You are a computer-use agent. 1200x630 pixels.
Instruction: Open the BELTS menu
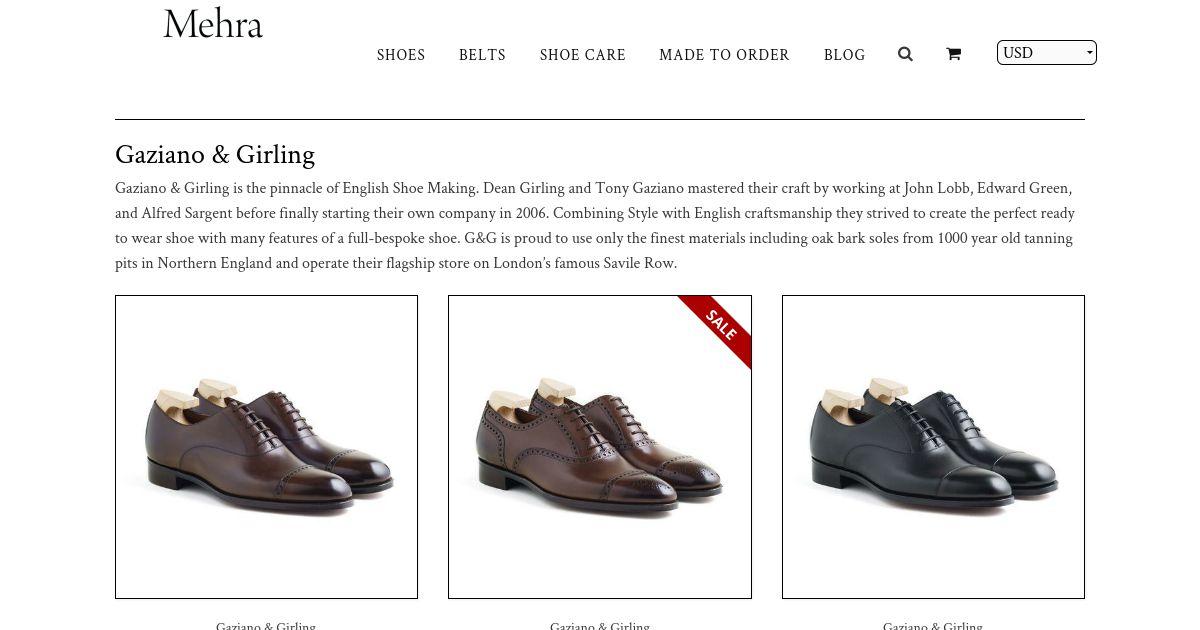point(482,55)
